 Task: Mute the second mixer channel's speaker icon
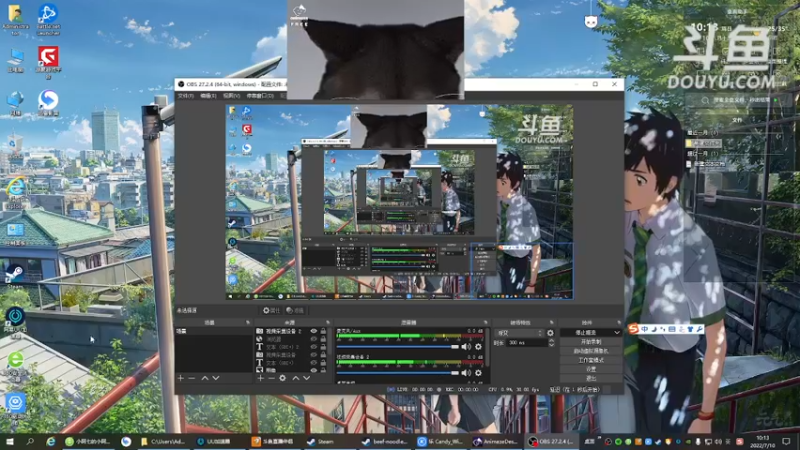466,373
